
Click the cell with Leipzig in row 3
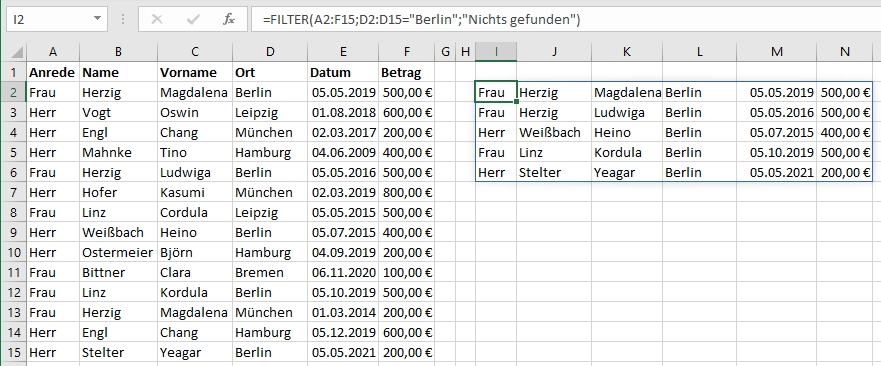270,112
